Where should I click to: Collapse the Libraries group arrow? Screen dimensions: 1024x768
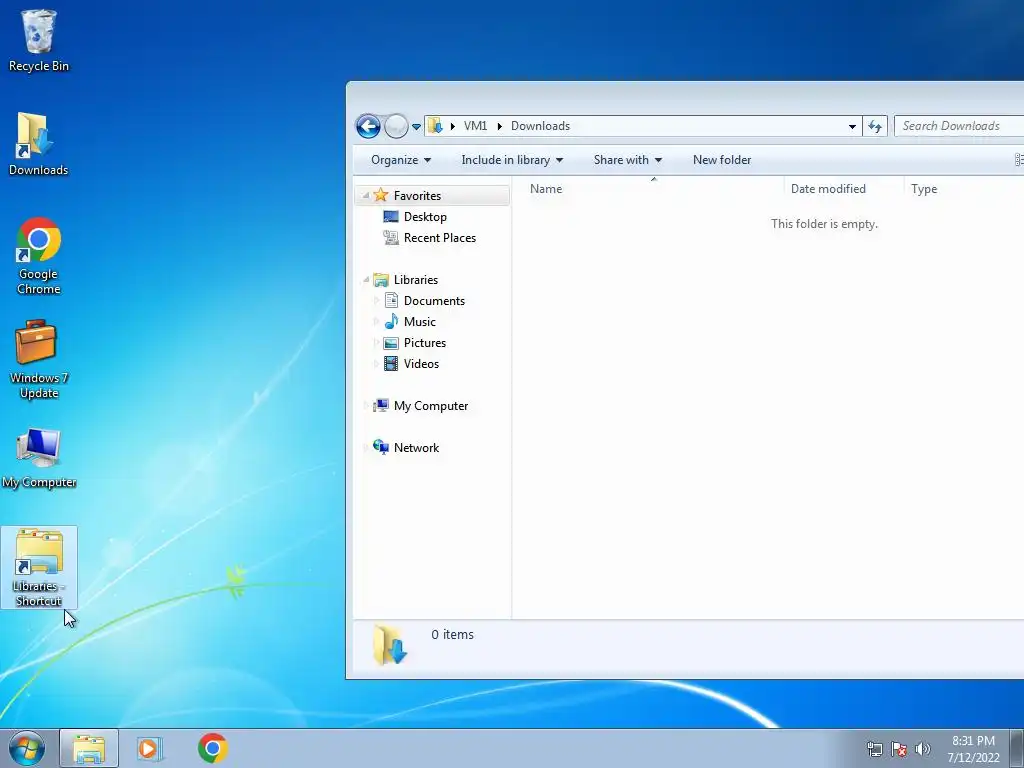click(366, 280)
